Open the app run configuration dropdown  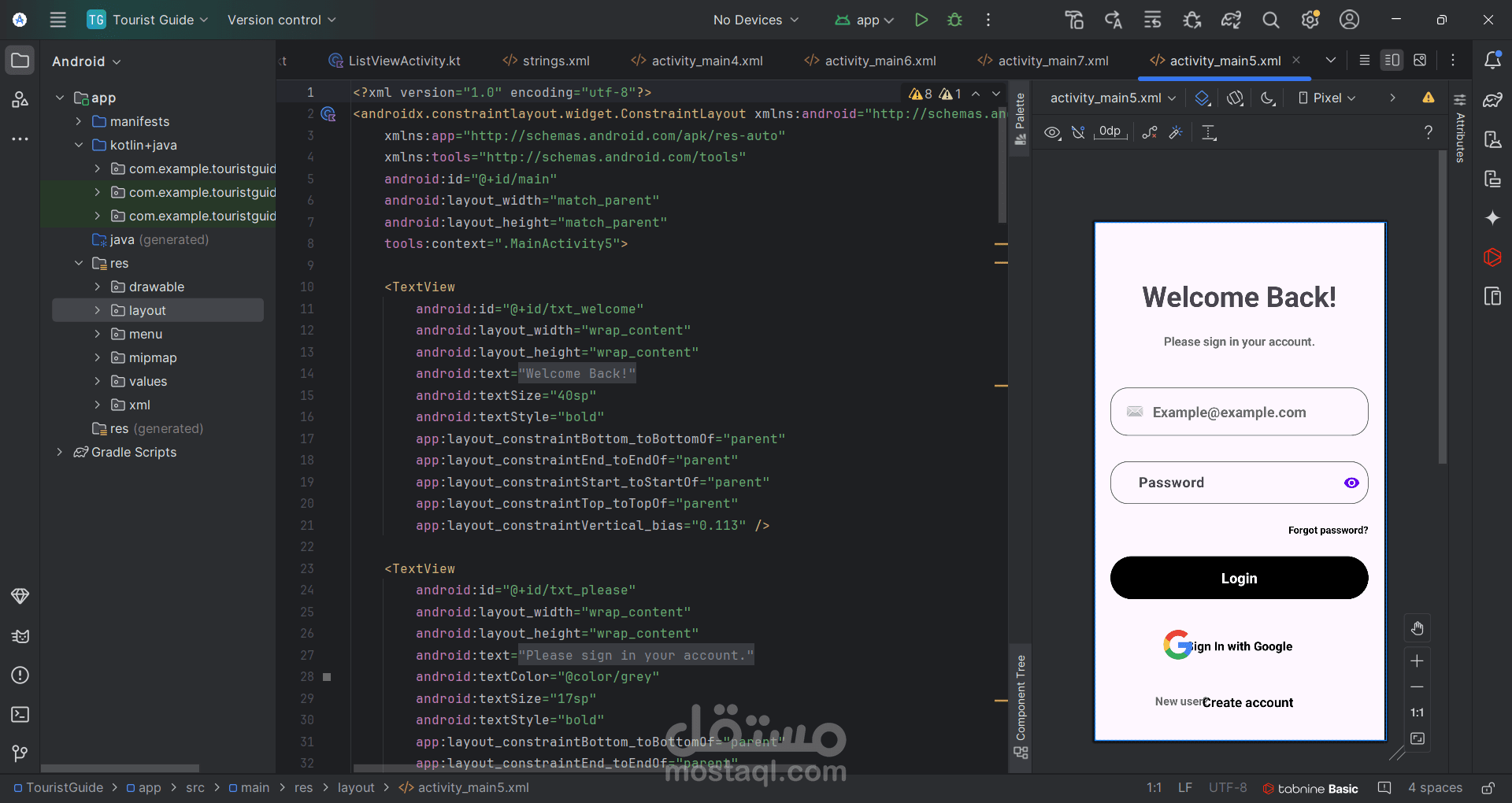click(865, 20)
